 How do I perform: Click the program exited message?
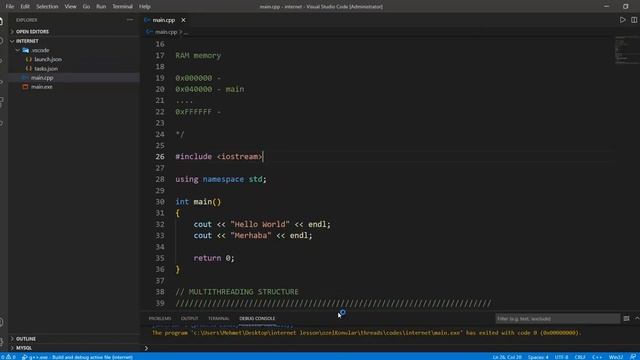pyautogui.click(x=366, y=333)
